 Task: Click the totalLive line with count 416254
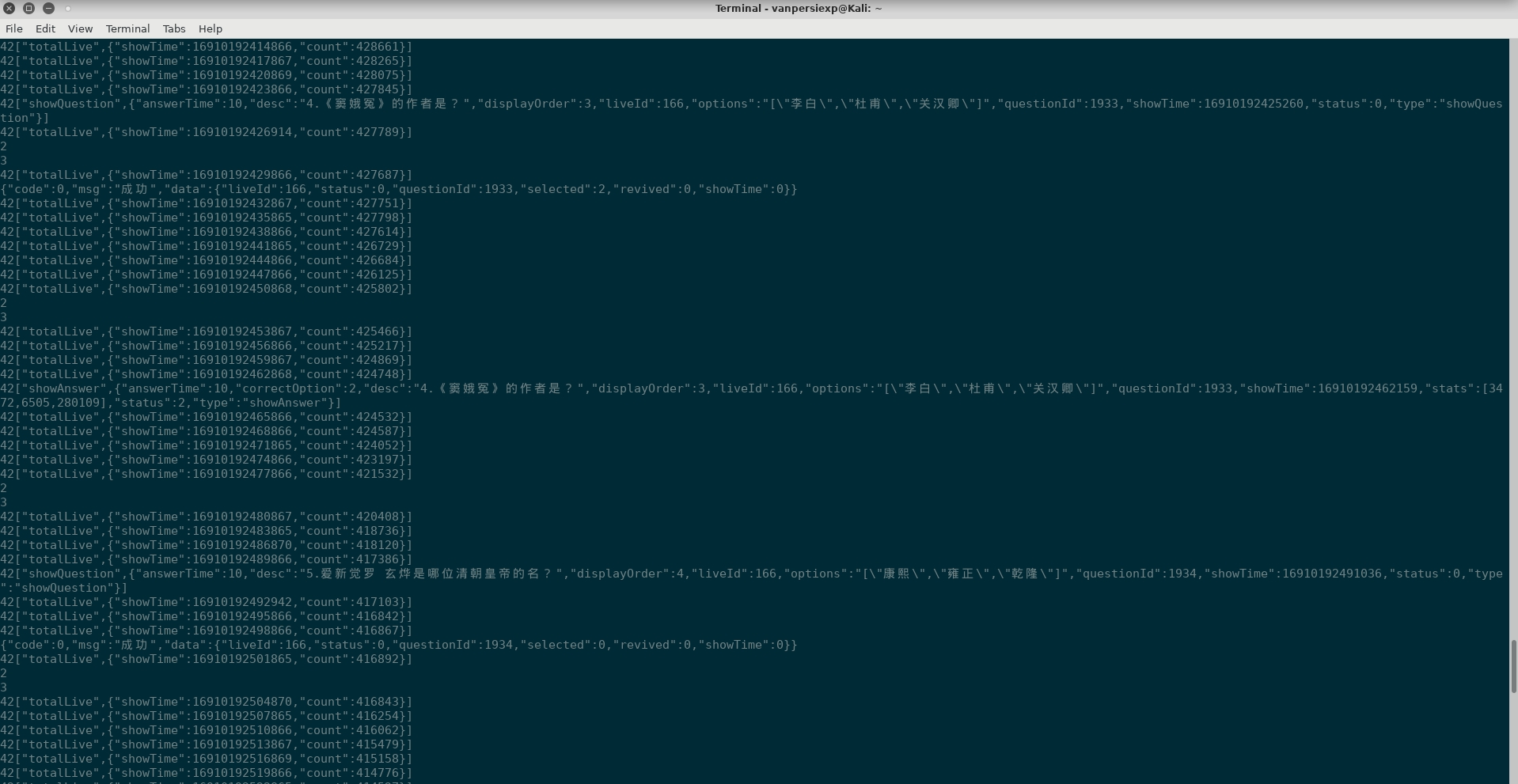tap(206, 716)
